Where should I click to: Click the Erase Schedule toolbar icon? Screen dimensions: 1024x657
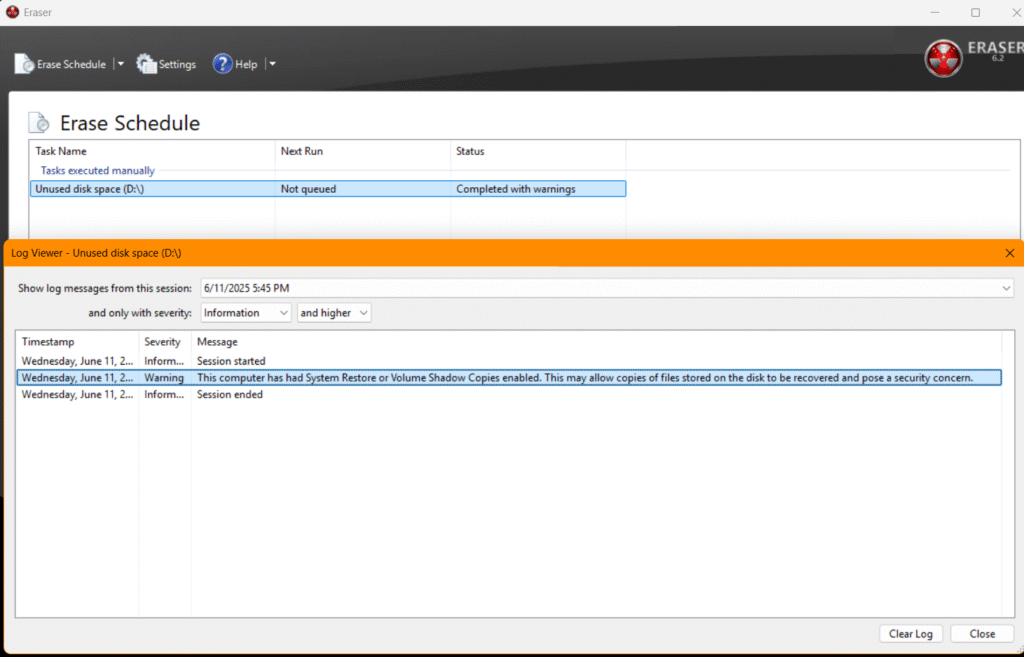(24, 64)
